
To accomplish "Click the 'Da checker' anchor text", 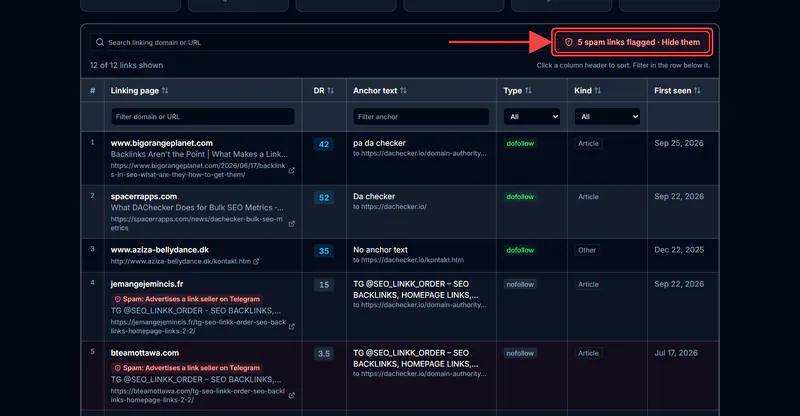I will (x=374, y=197).
